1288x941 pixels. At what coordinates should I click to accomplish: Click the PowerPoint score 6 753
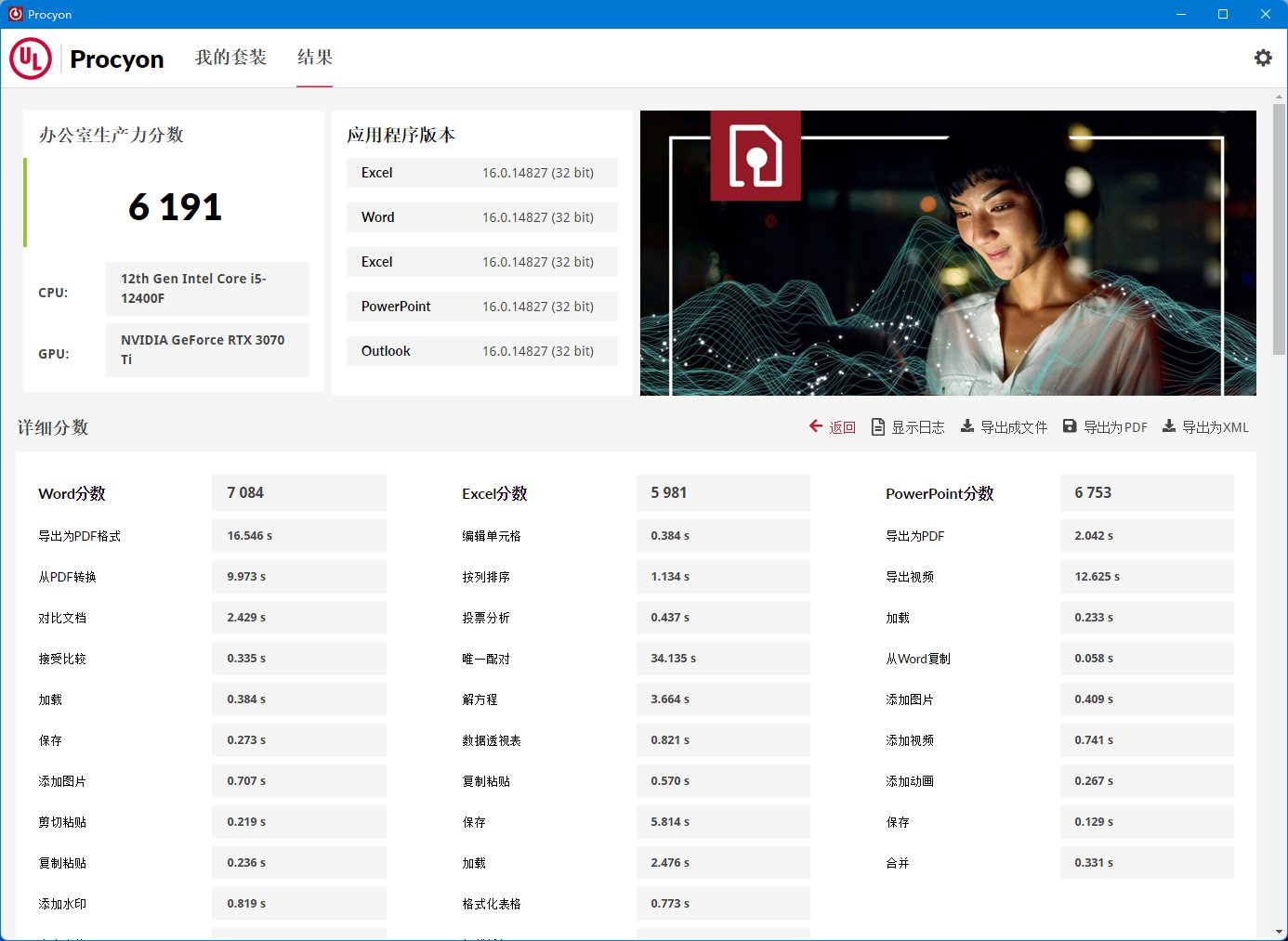[1147, 493]
